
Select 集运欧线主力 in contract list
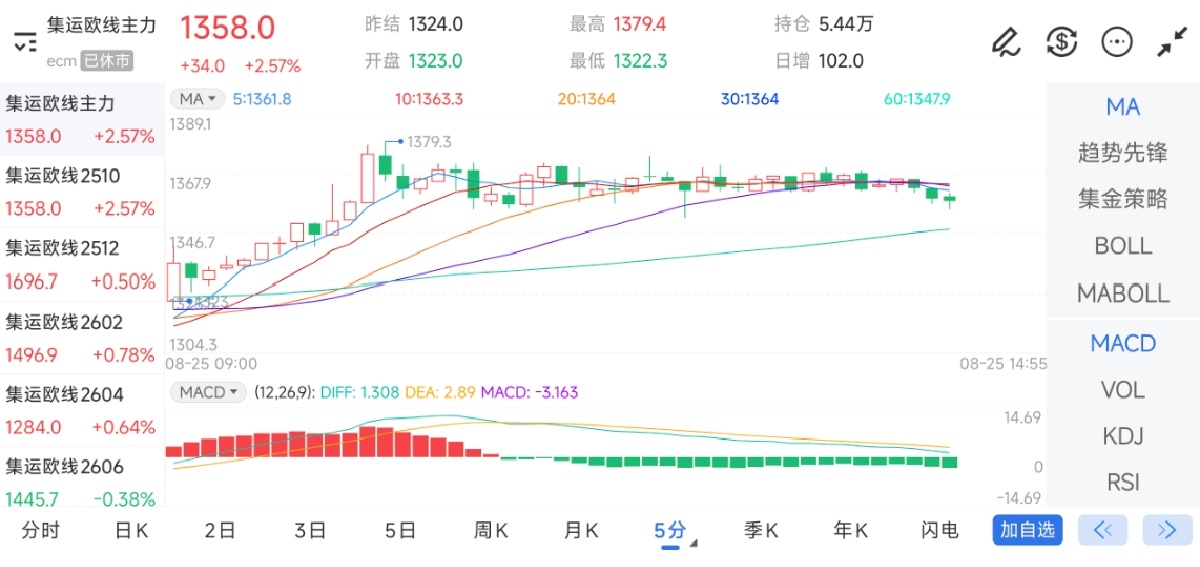point(82,120)
